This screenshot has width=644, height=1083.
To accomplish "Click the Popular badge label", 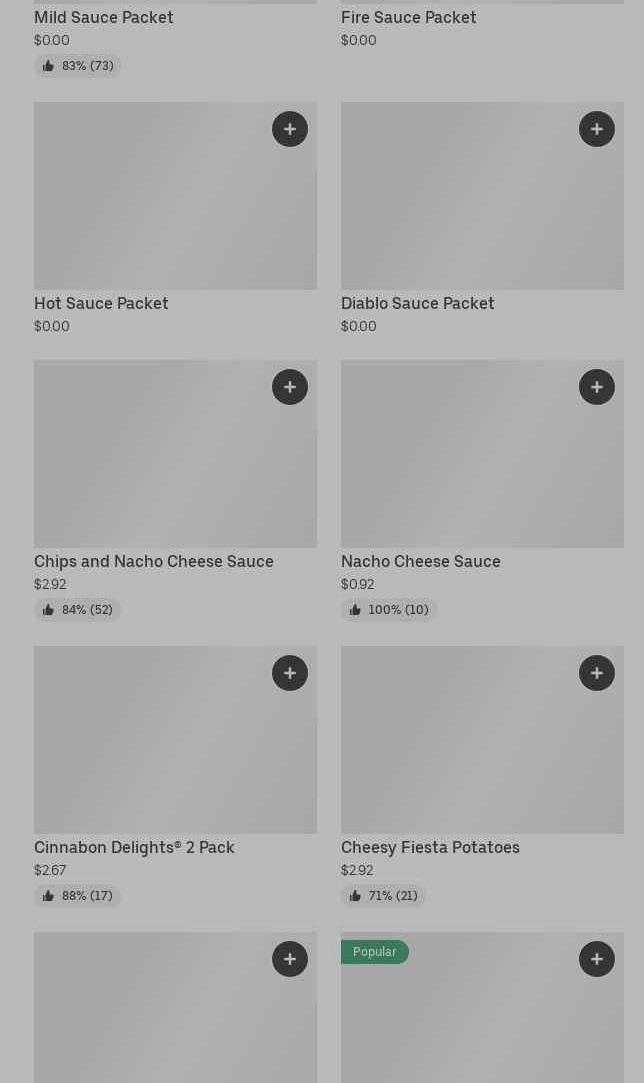I will coord(374,952).
